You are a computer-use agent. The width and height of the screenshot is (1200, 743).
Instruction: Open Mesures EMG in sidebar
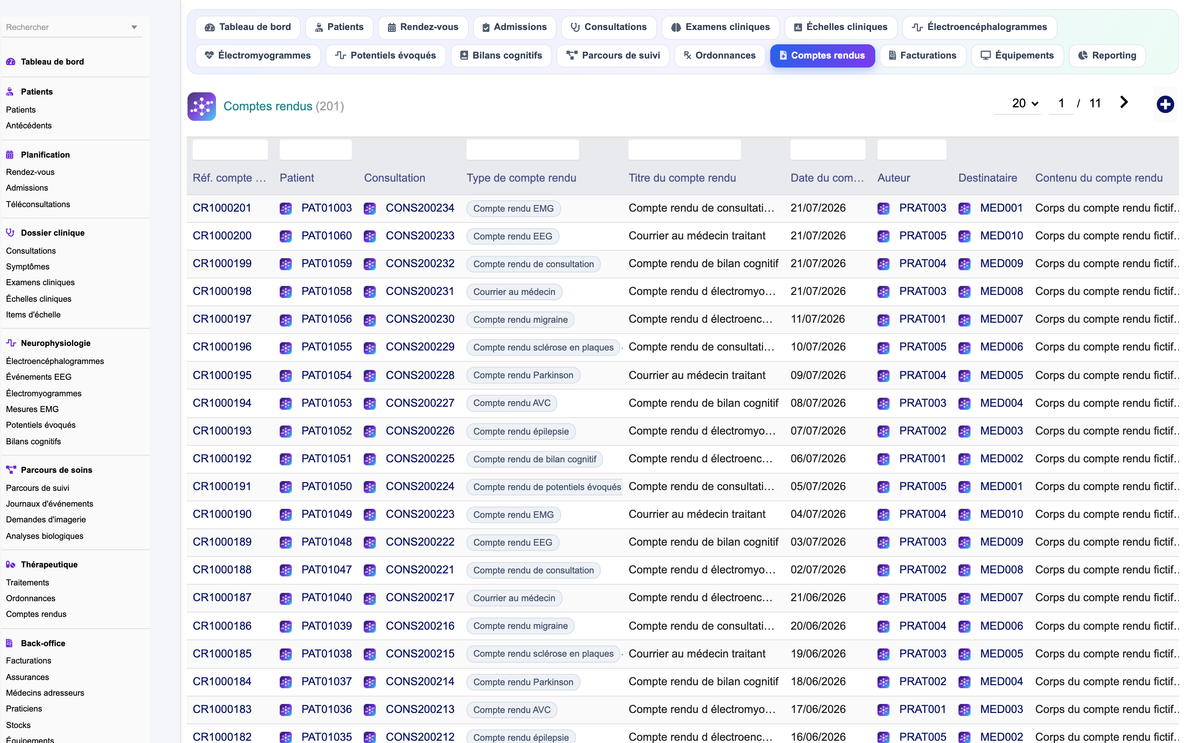click(x=32, y=409)
